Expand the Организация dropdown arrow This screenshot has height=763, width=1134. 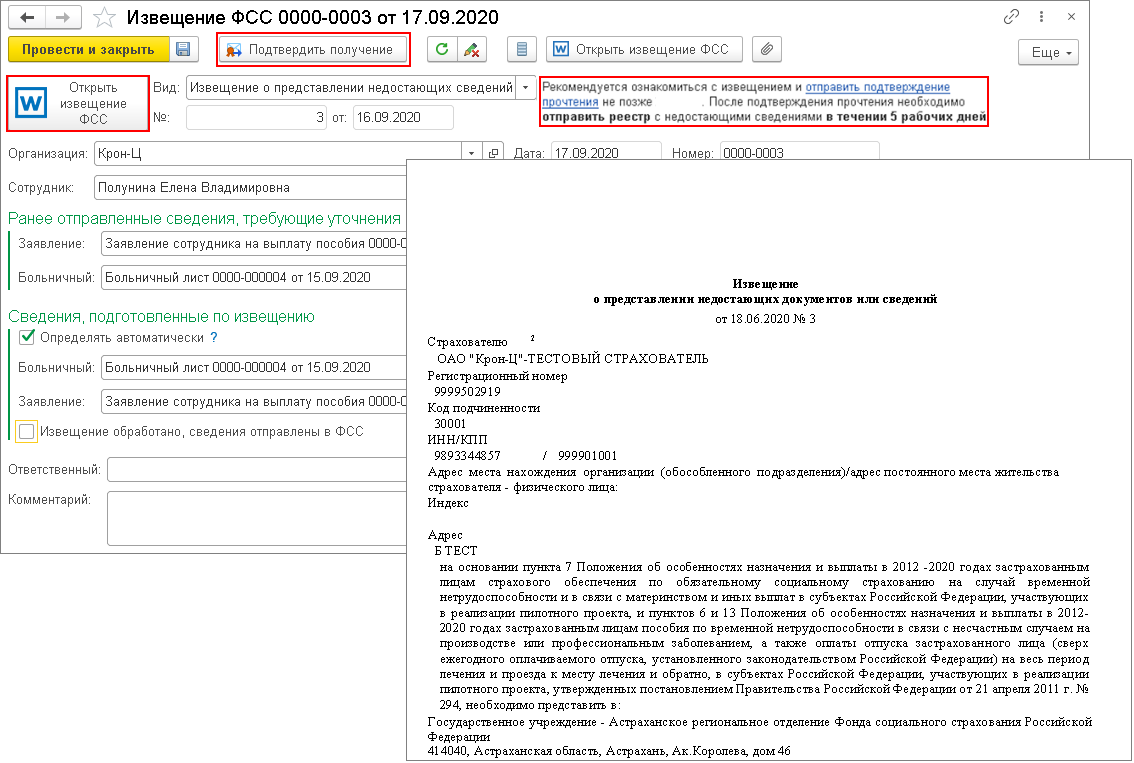(x=472, y=153)
